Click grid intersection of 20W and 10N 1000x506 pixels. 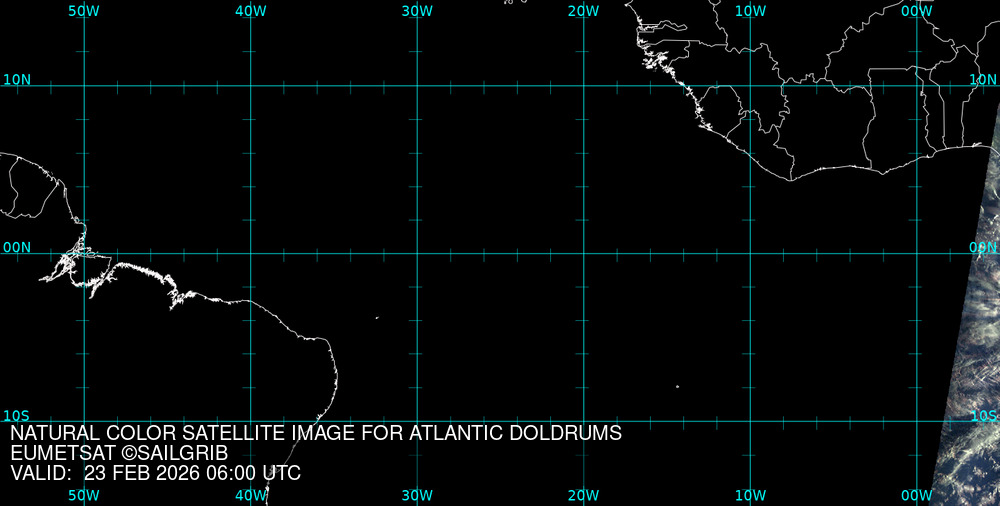click(x=583, y=86)
